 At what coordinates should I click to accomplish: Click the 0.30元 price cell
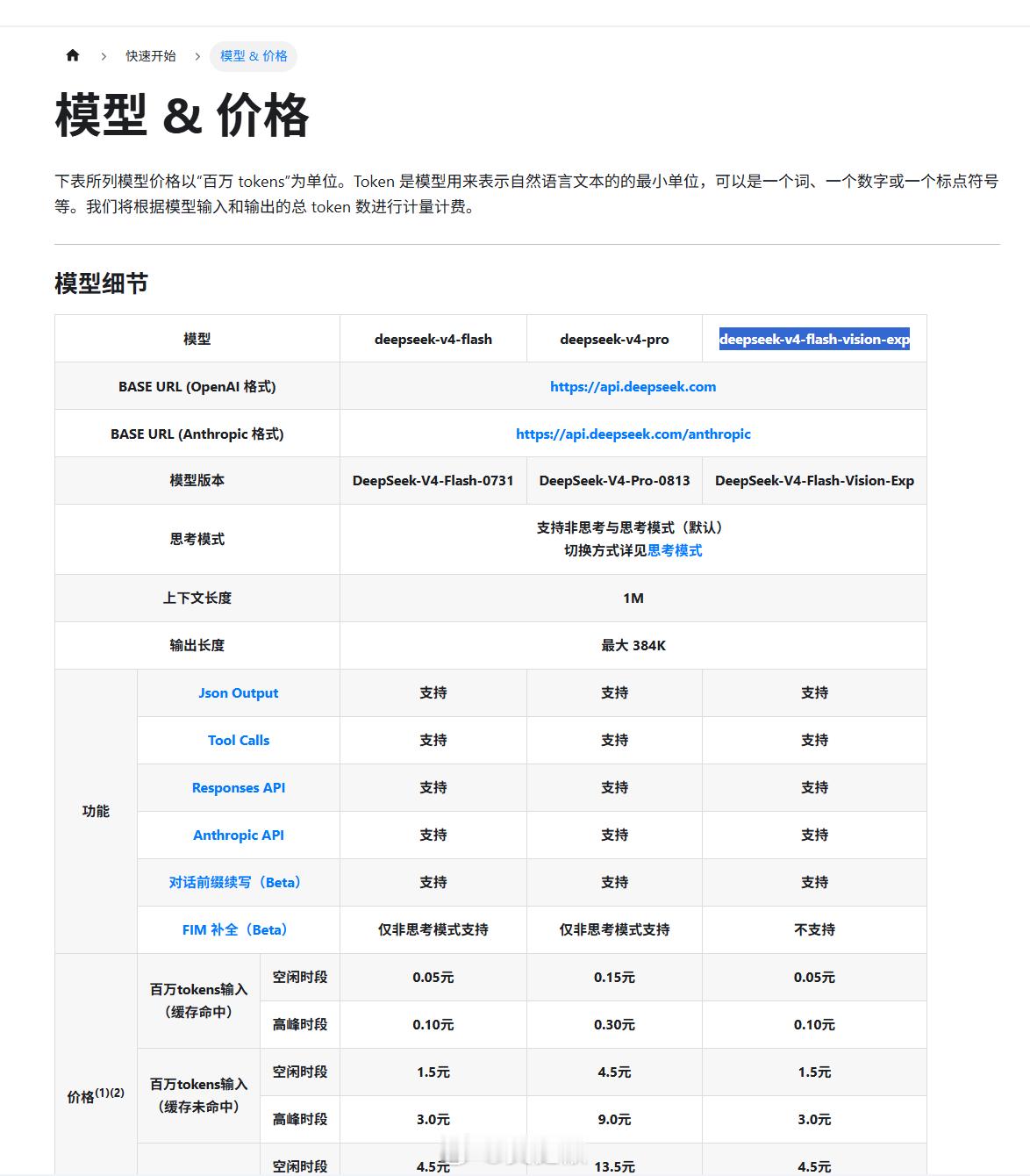(x=614, y=1024)
